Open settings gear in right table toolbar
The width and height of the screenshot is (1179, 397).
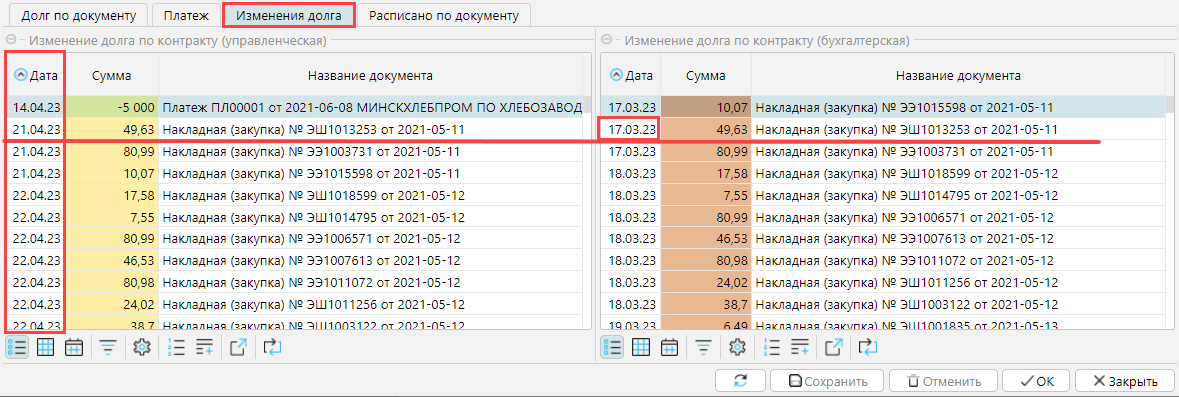738,347
